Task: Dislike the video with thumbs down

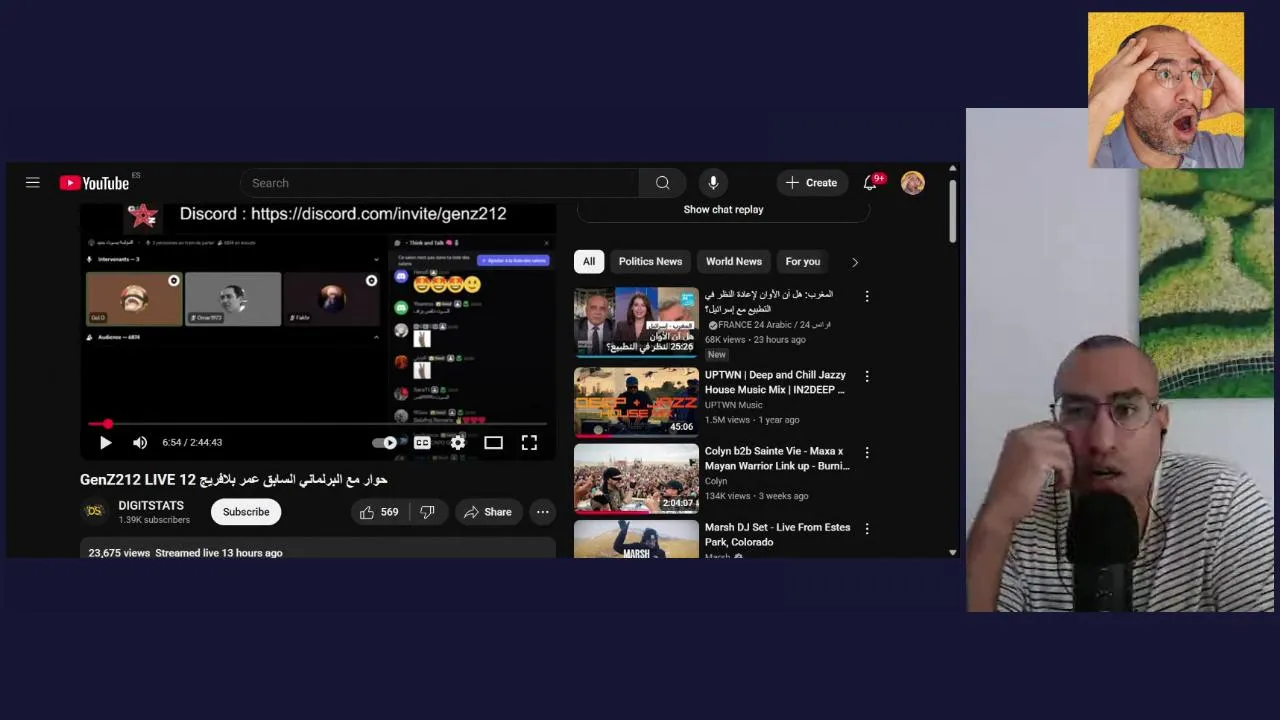Action: coord(427,512)
